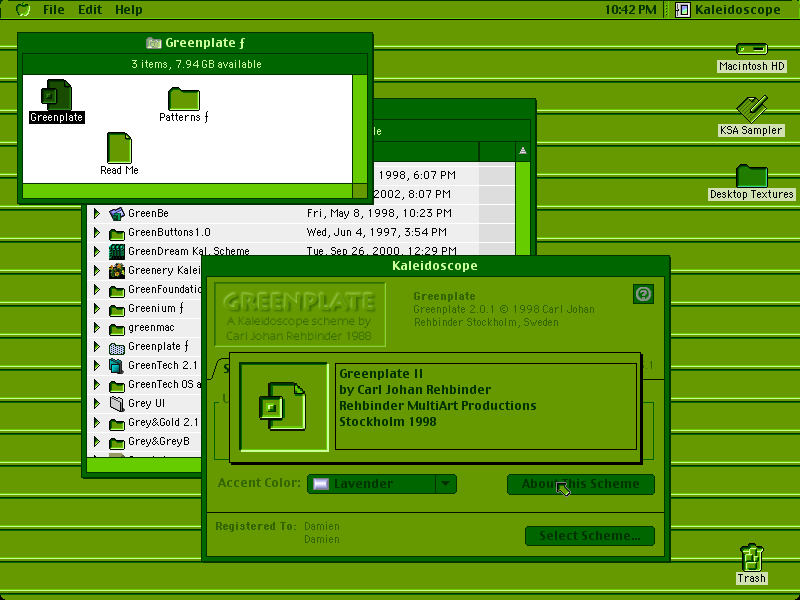Click the "Fri, May 8, 1998, 10:23 PM" date
The height and width of the screenshot is (600, 800).
[x=379, y=213]
